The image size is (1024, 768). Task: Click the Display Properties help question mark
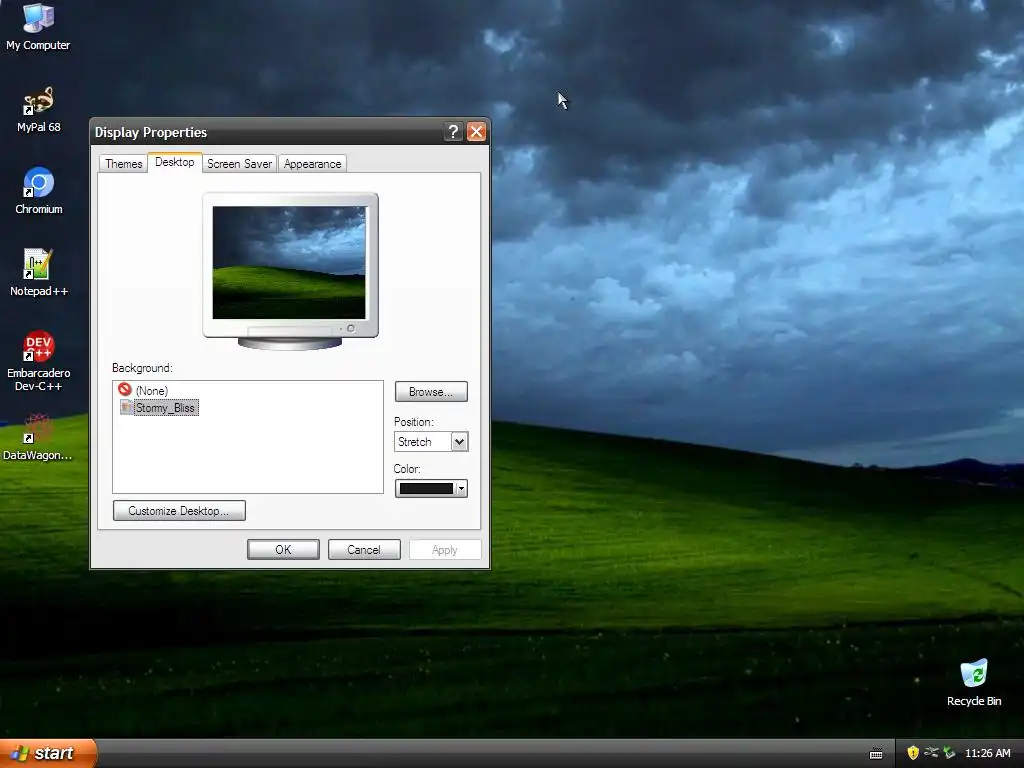pos(453,131)
